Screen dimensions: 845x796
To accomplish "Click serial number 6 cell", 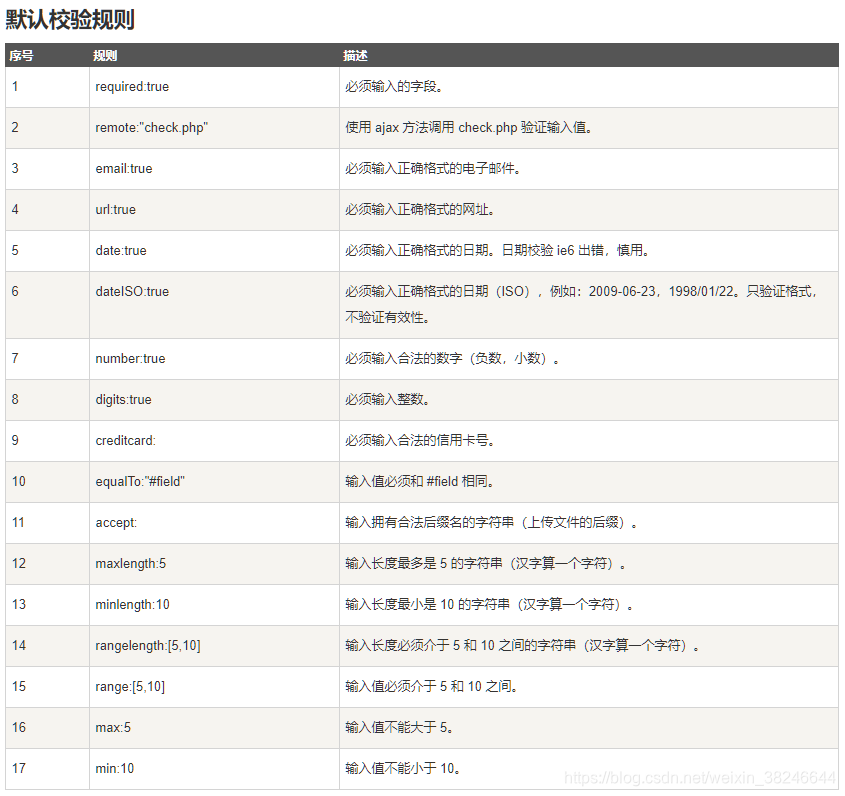I will [x=47, y=304].
